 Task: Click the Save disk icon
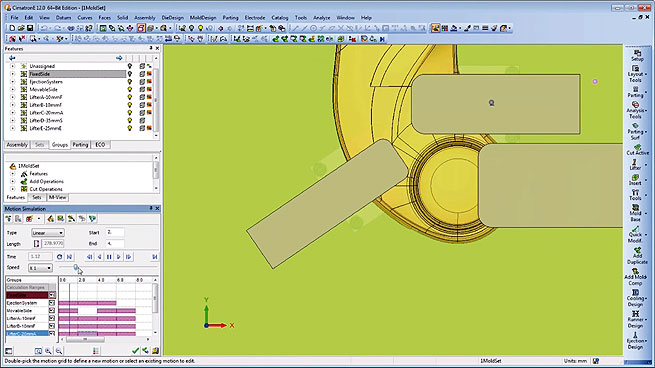click(30, 28)
